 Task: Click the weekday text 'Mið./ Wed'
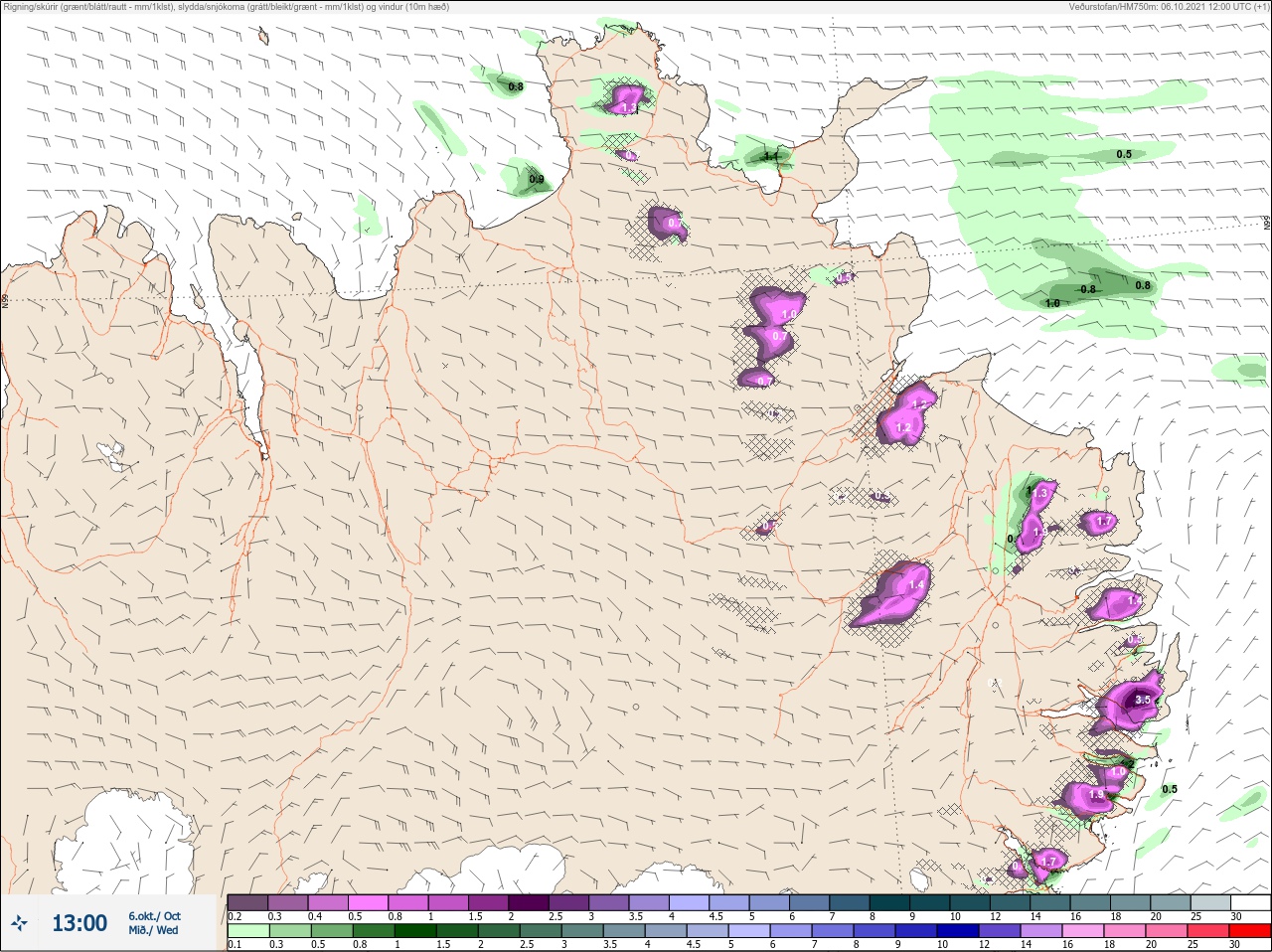tap(153, 930)
